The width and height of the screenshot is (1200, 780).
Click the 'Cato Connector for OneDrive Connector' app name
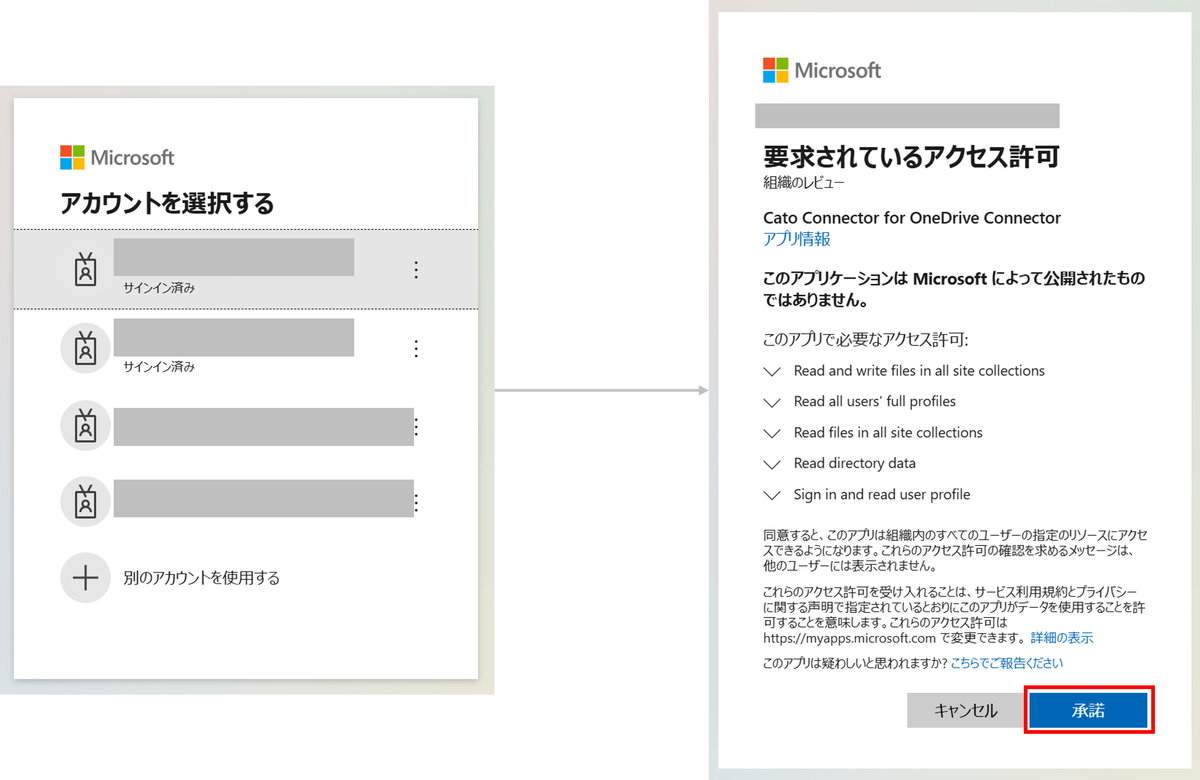click(x=912, y=217)
